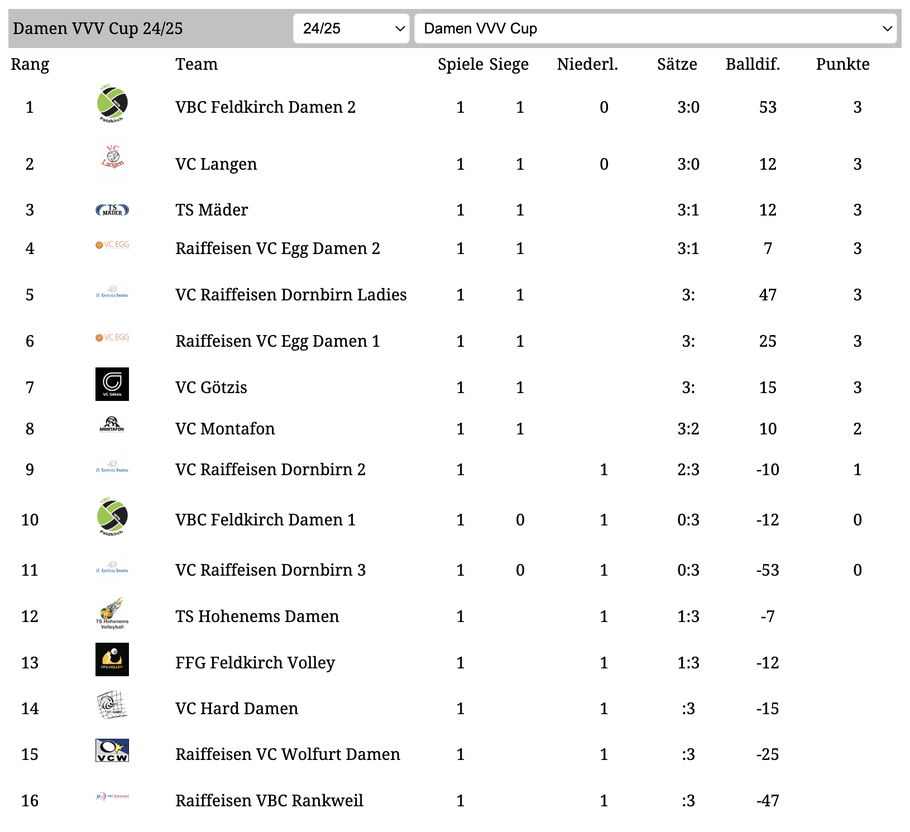Click the VC Langen team logo

[x=113, y=157]
